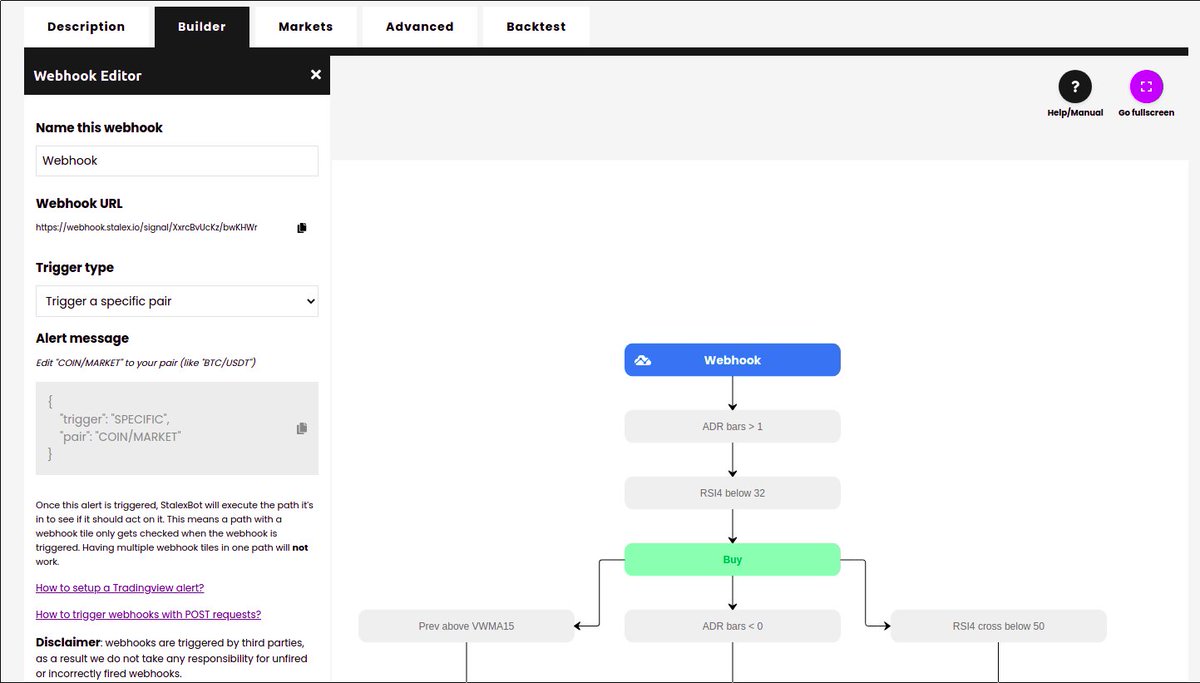Click the 'Webhook Editor' panel title
This screenshot has height=683, width=1200.
(88, 75)
